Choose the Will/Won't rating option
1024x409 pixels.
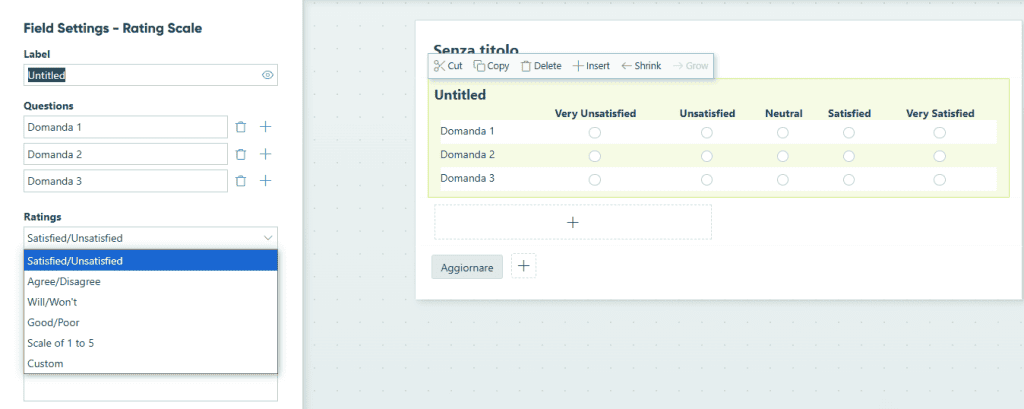coord(150,302)
